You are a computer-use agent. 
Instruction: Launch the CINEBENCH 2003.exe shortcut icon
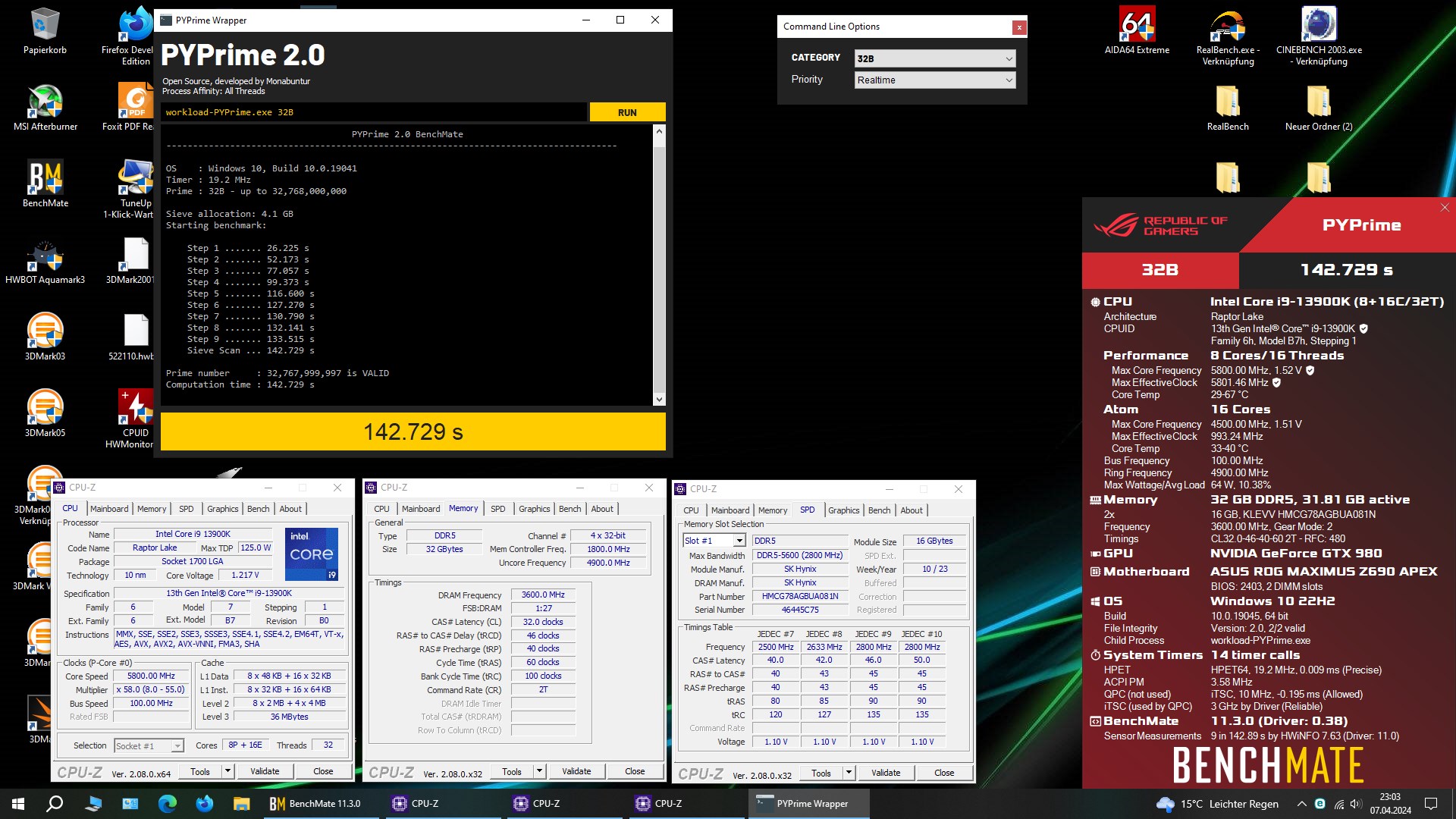1319,36
